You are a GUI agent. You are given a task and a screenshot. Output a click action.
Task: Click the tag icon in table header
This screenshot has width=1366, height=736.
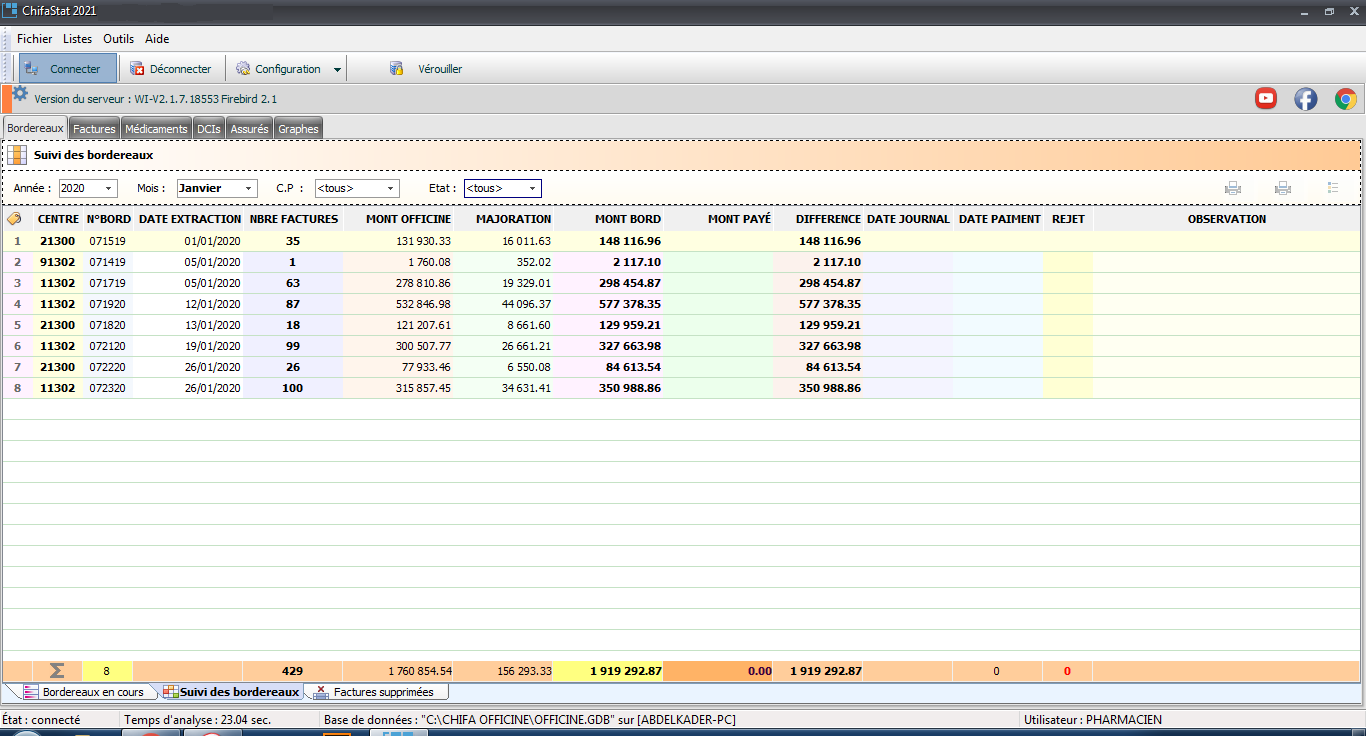click(x=15, y=219)
